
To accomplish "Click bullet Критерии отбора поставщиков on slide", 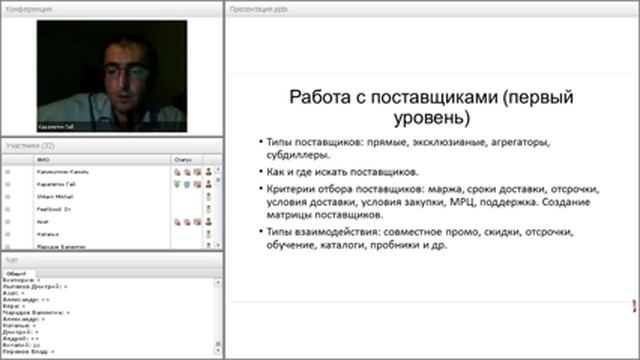I will tap(433, 202).
